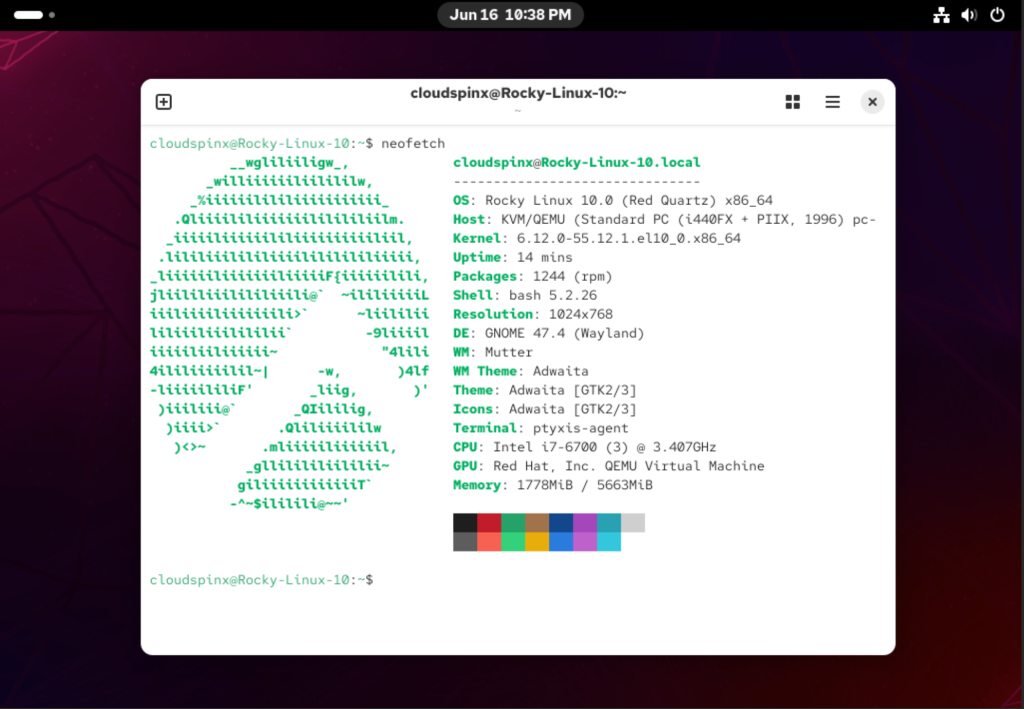Open a new terminal tab

[x=163, y=101]
